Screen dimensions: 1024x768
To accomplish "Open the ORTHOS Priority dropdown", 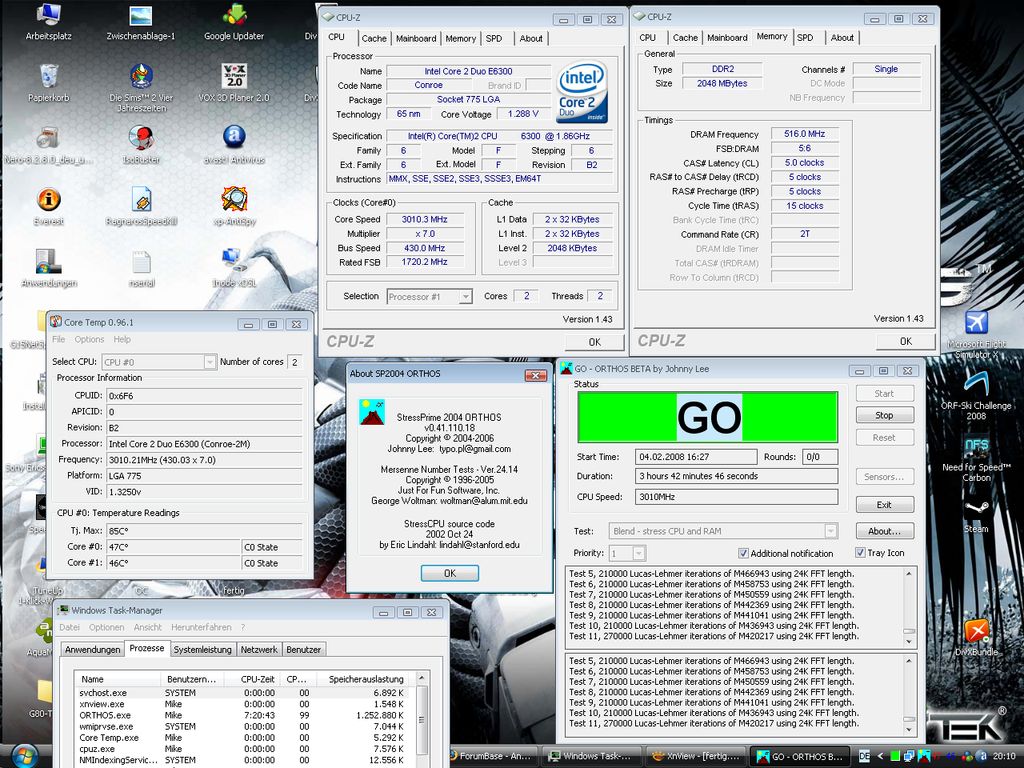I will tap(639, 554).
